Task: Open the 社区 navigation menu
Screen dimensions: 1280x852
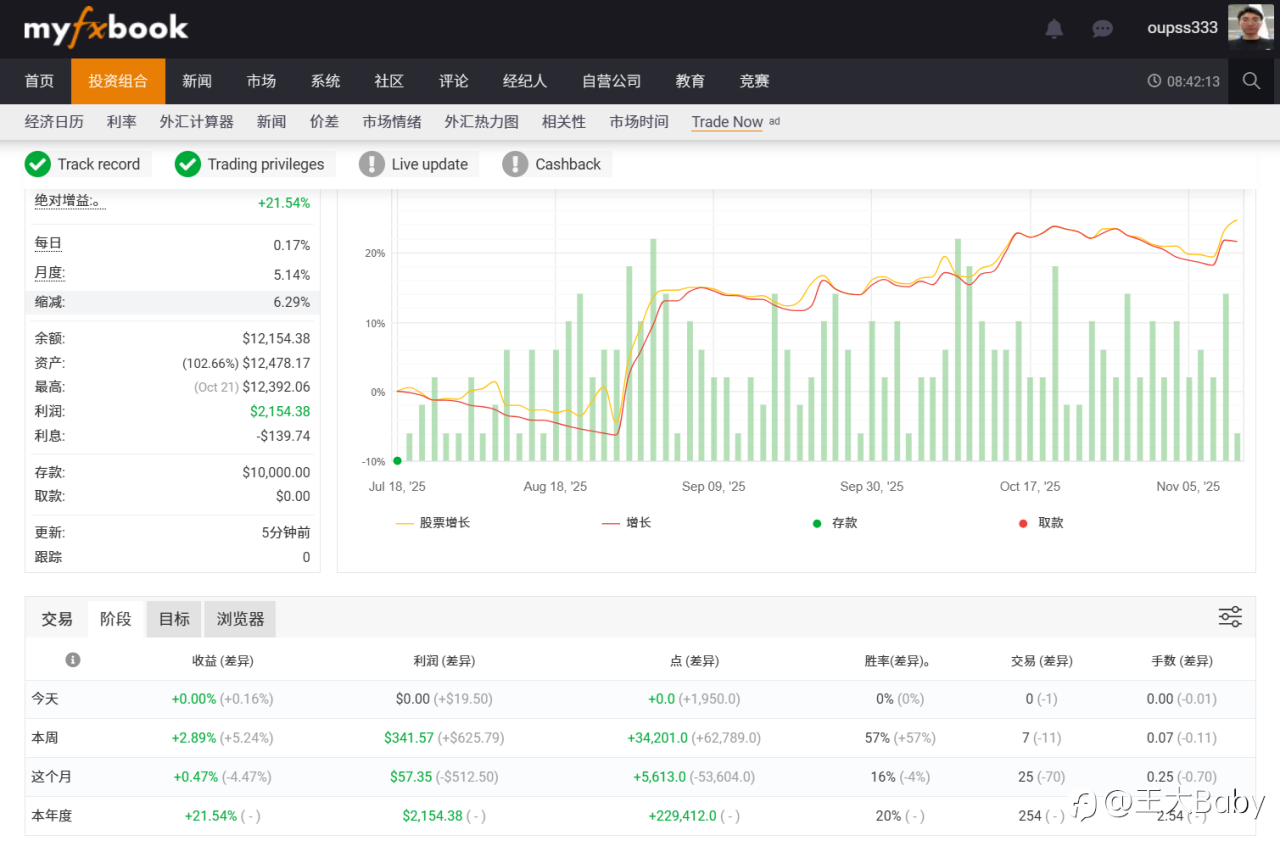Action: coord(389,81)
